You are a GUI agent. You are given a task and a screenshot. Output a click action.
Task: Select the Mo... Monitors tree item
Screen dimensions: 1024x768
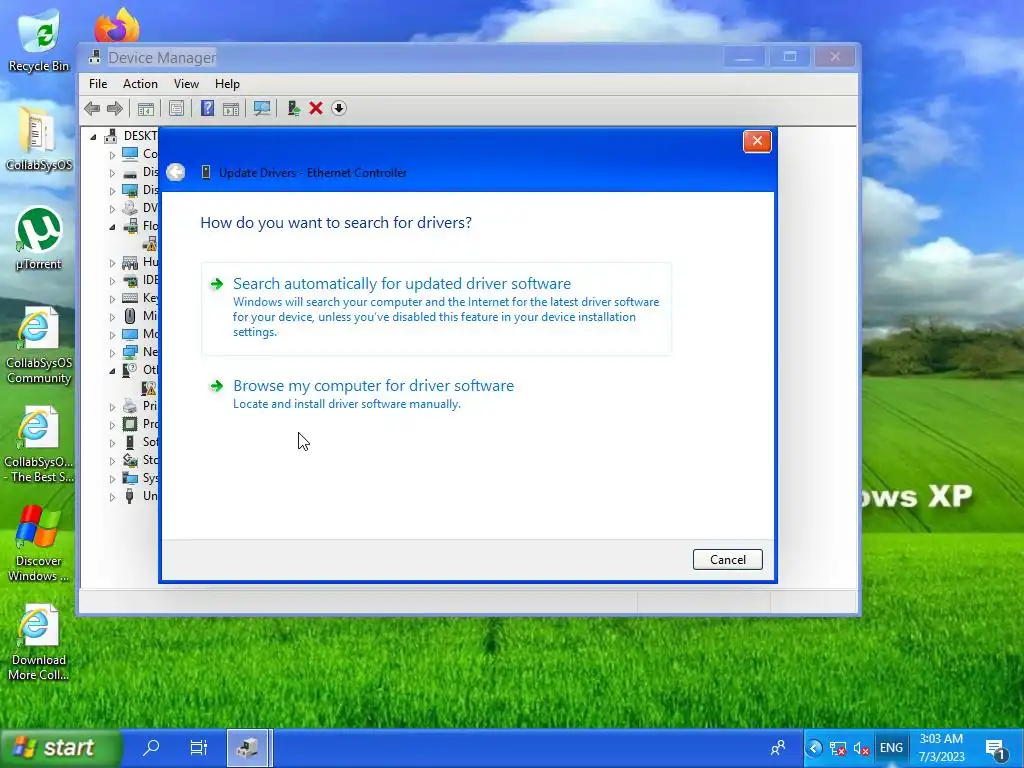click(140, 334)
